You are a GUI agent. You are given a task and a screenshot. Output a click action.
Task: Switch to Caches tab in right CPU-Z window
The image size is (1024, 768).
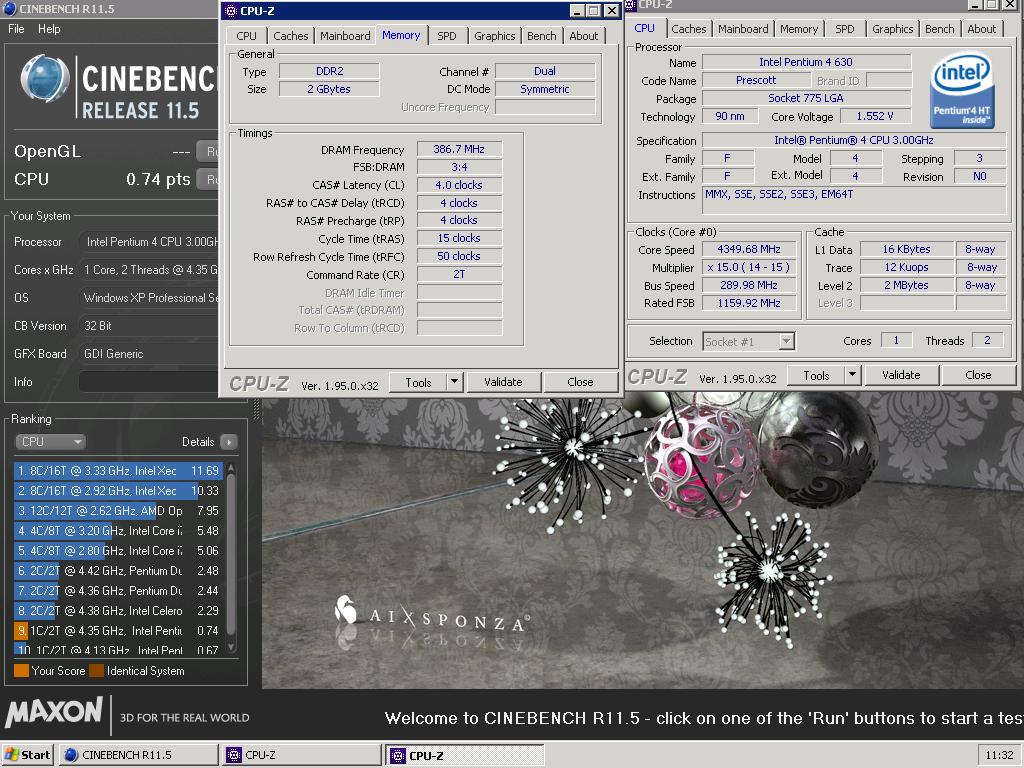tap(689, 29)
